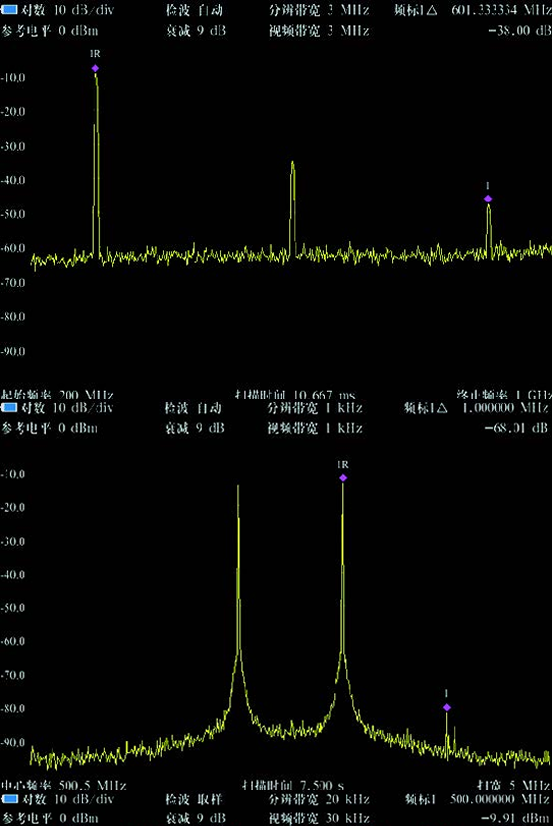553x826 pixels.
Task: Click the 中心频率 500.5 MHz center frequency label
Action: [x=64, y=785]
